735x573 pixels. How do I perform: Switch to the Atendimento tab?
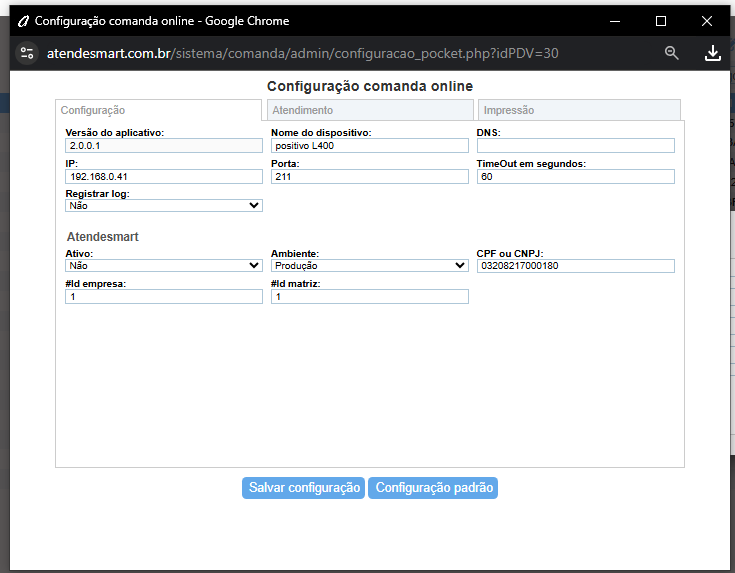coord(367,111)
